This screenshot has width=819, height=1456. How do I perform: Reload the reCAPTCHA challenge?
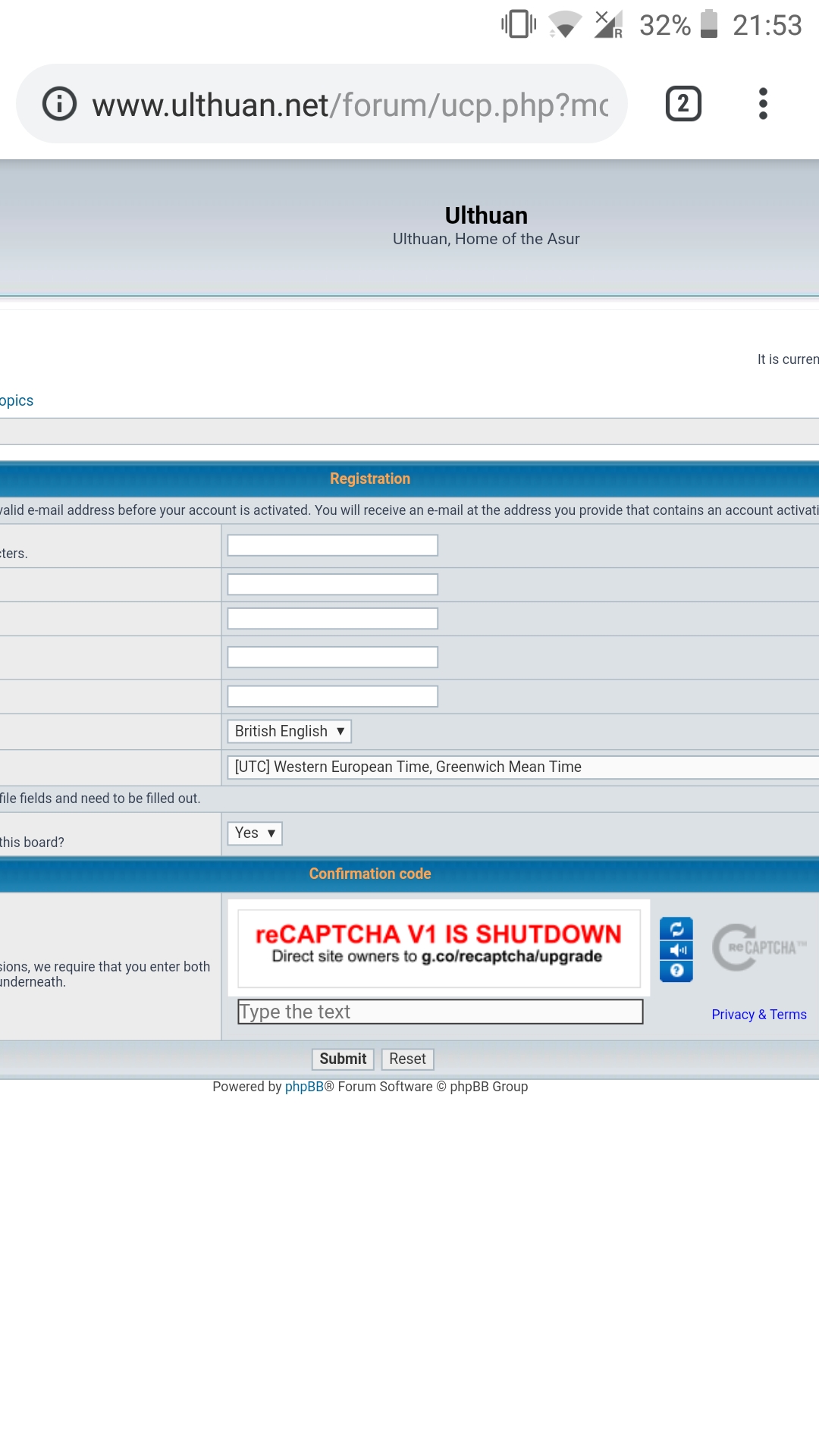676,929
